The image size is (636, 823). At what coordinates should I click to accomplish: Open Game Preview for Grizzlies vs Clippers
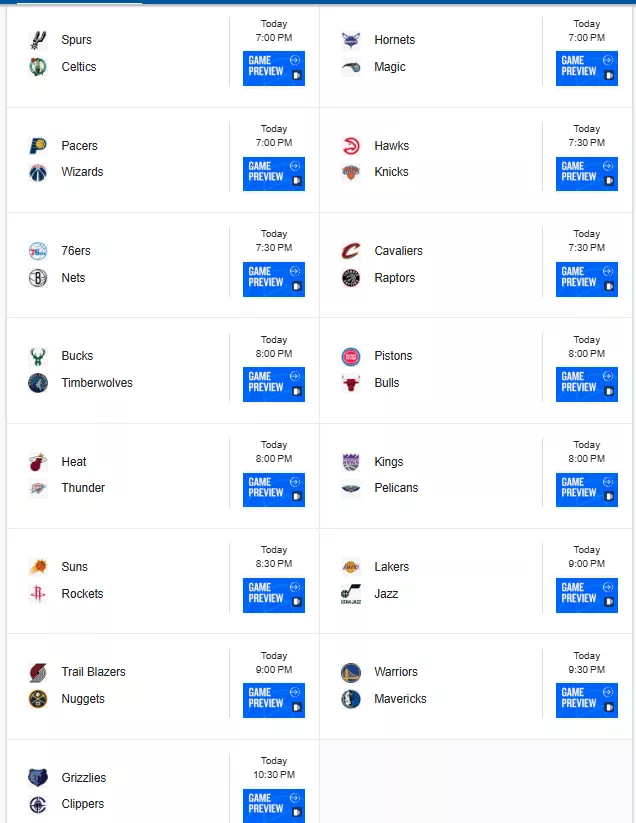pos(274,806)
